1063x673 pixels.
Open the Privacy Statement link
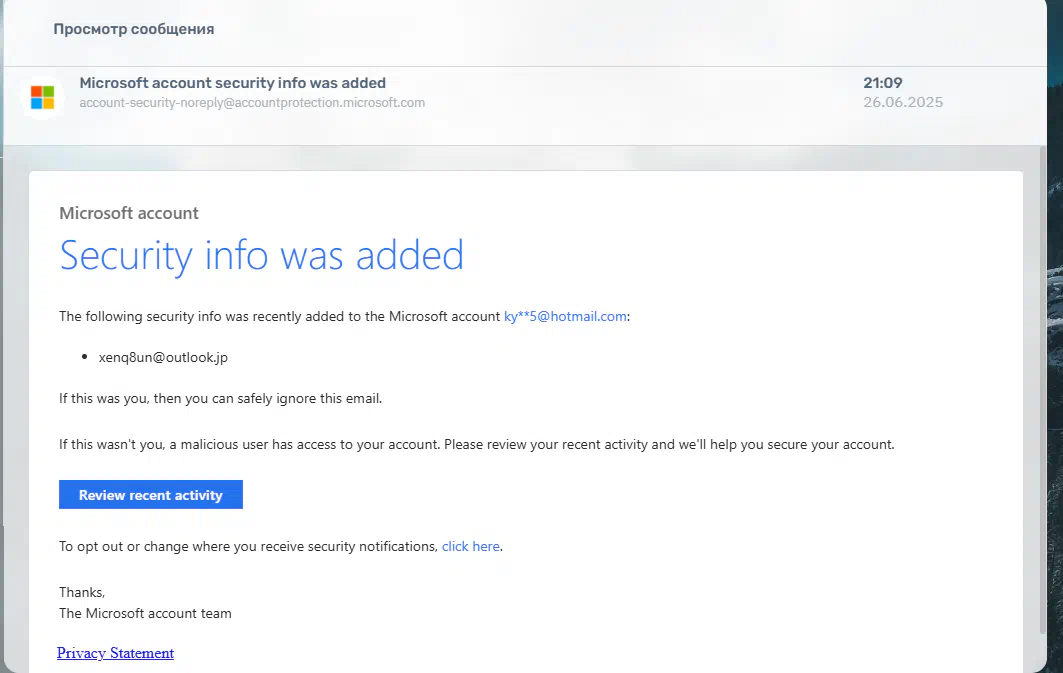click(115, 653)
